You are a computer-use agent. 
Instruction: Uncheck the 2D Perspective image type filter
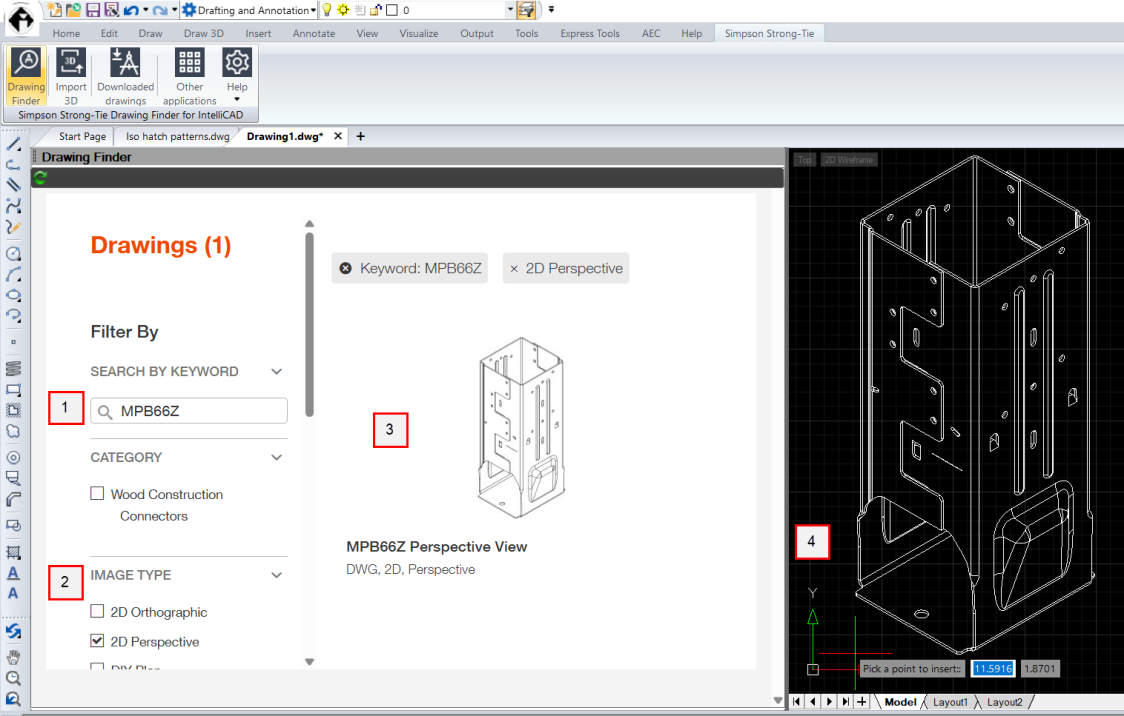tap(97, 640)
